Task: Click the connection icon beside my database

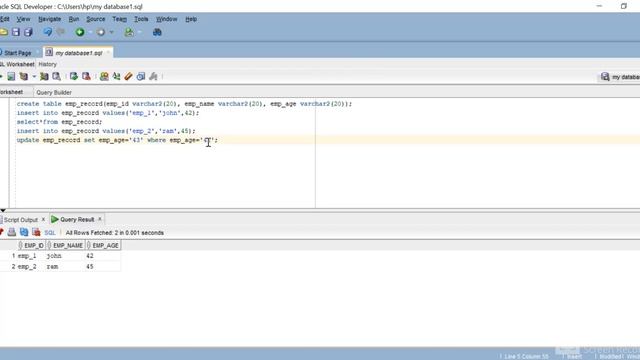Action: coord(605,77)
